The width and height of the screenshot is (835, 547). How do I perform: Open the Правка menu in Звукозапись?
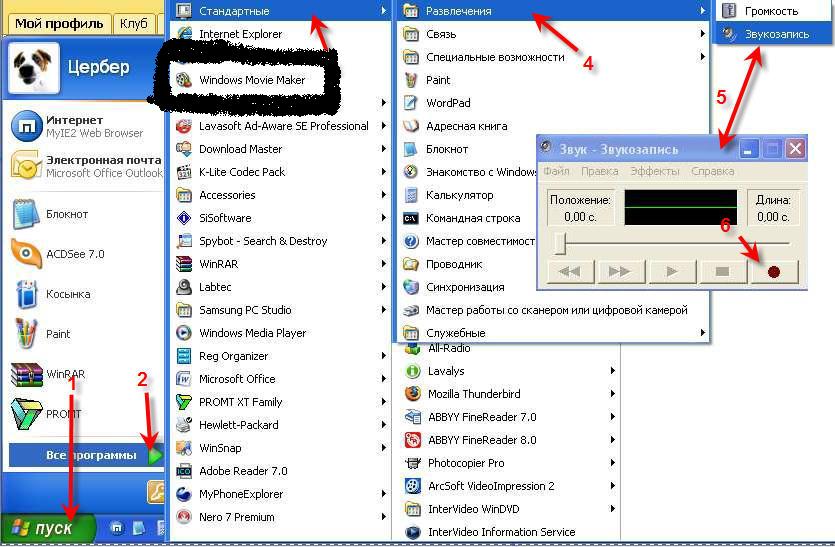(600, 172)
